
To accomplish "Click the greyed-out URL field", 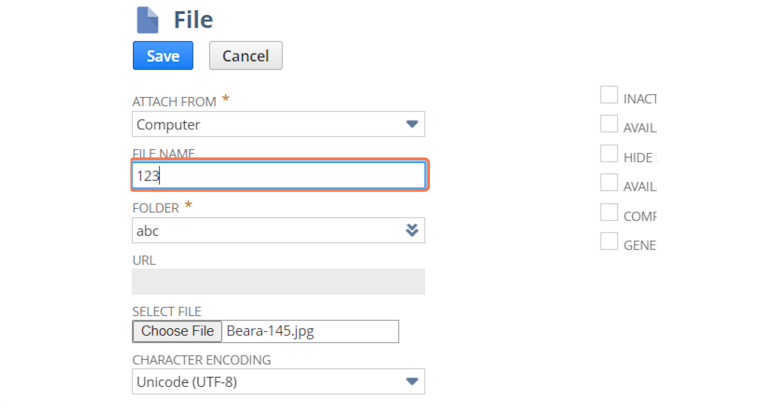I will click(x=278, y=282).
